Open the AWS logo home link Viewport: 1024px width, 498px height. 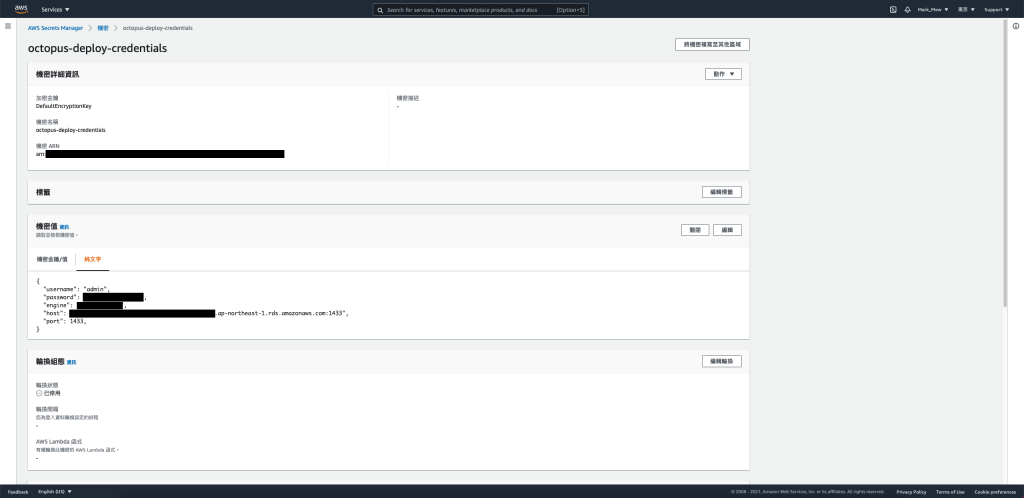tap(21, 9)
